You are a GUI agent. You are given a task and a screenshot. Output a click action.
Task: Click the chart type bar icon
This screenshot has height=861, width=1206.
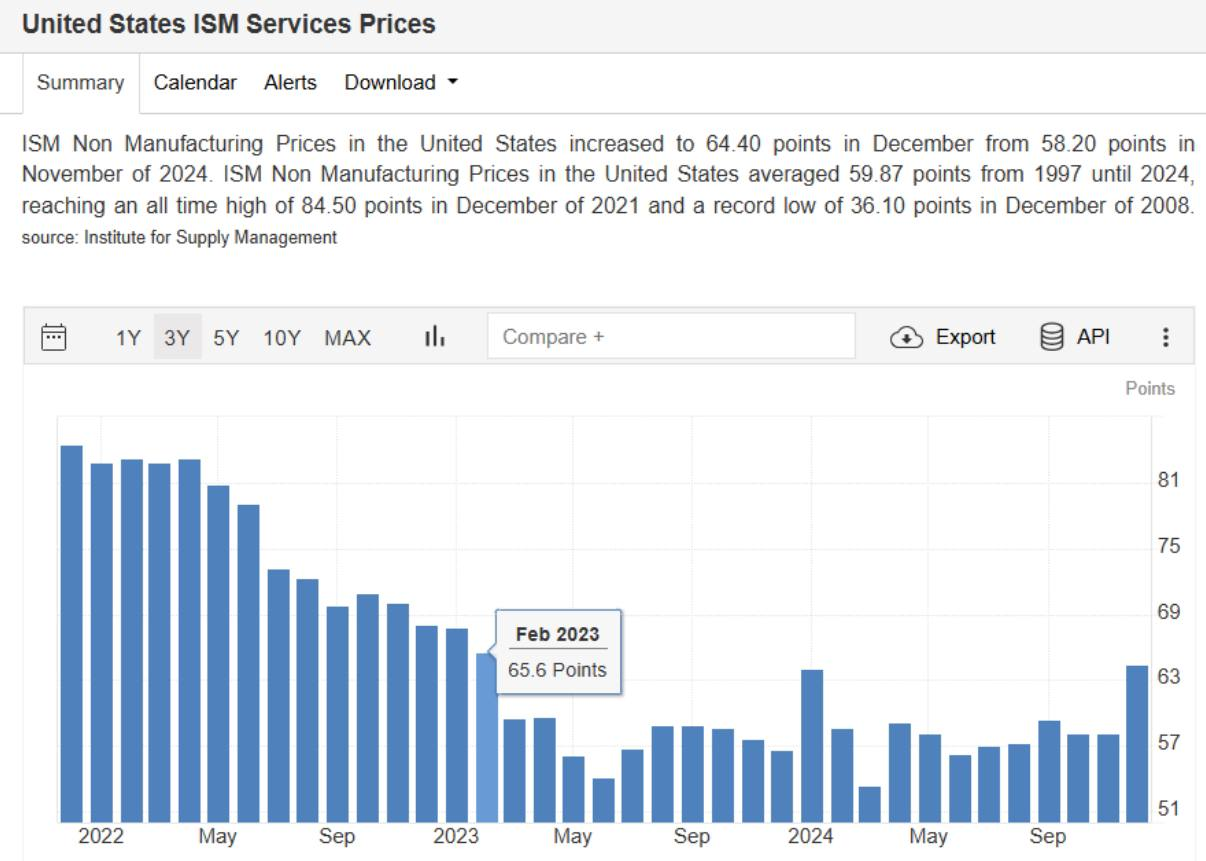(x=434, y=337)
